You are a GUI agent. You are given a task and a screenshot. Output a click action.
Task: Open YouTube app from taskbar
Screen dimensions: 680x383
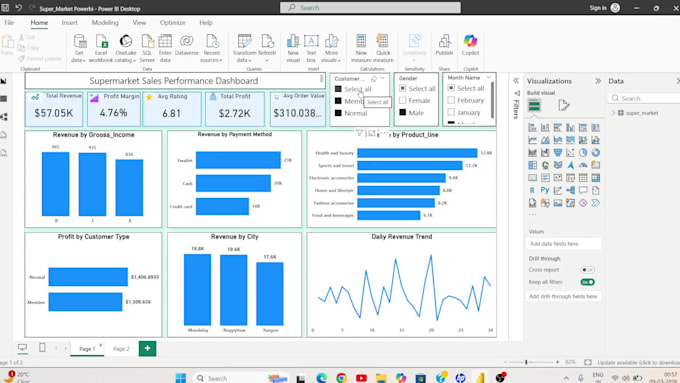[x=361, y=378]
